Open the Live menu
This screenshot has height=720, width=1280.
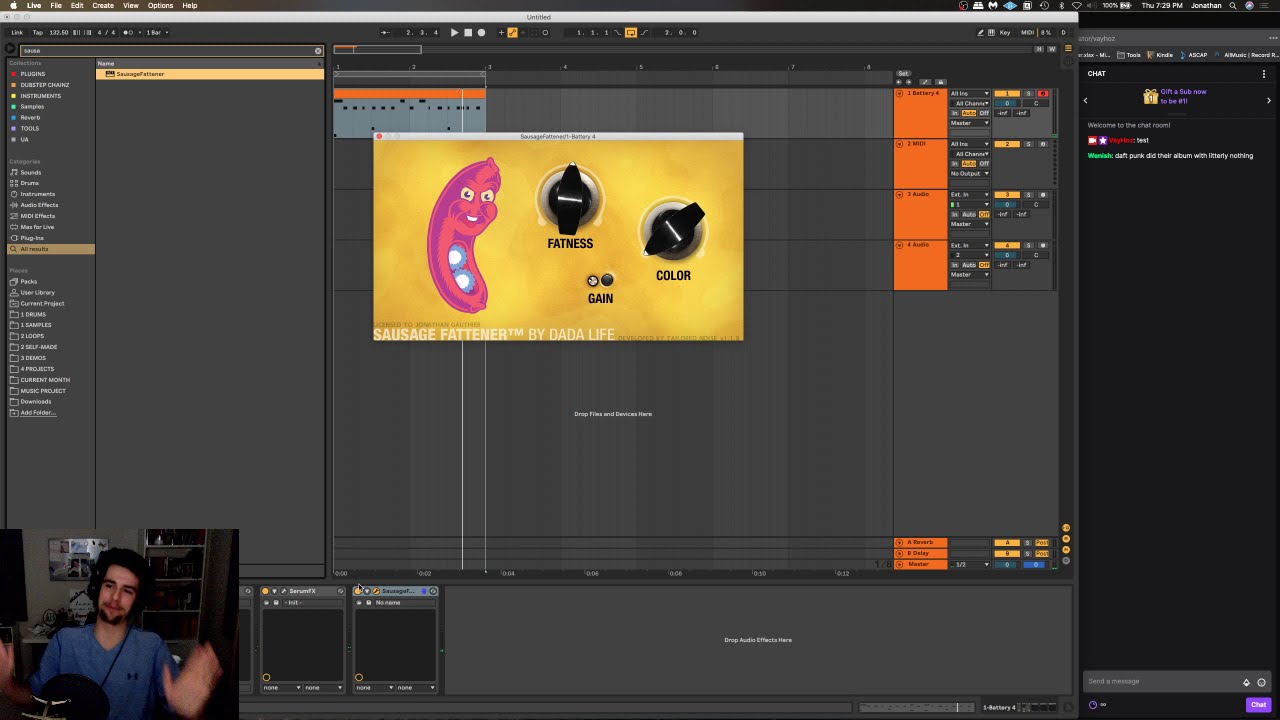[34, 5]
